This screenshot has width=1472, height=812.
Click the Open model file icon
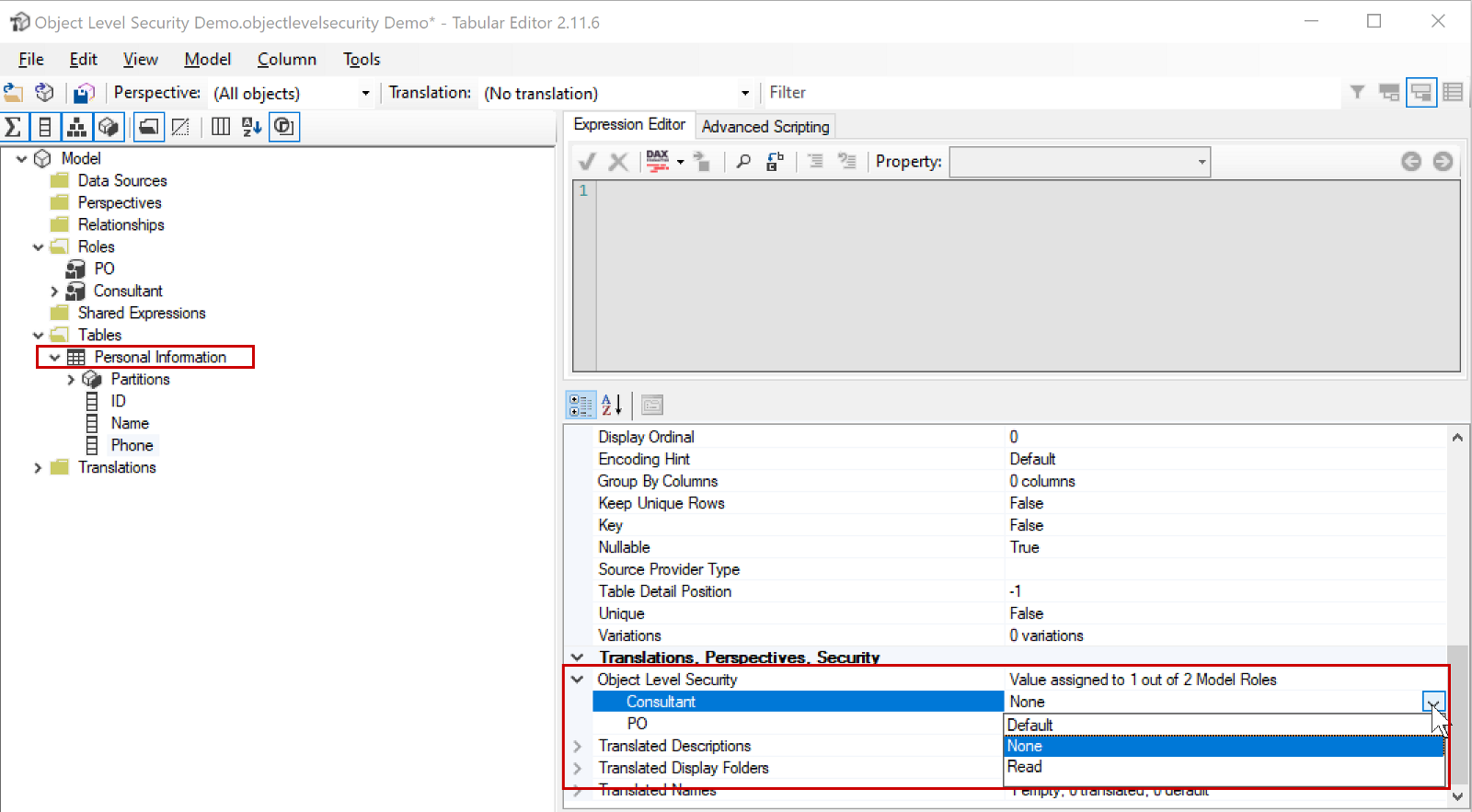point(13,93)
